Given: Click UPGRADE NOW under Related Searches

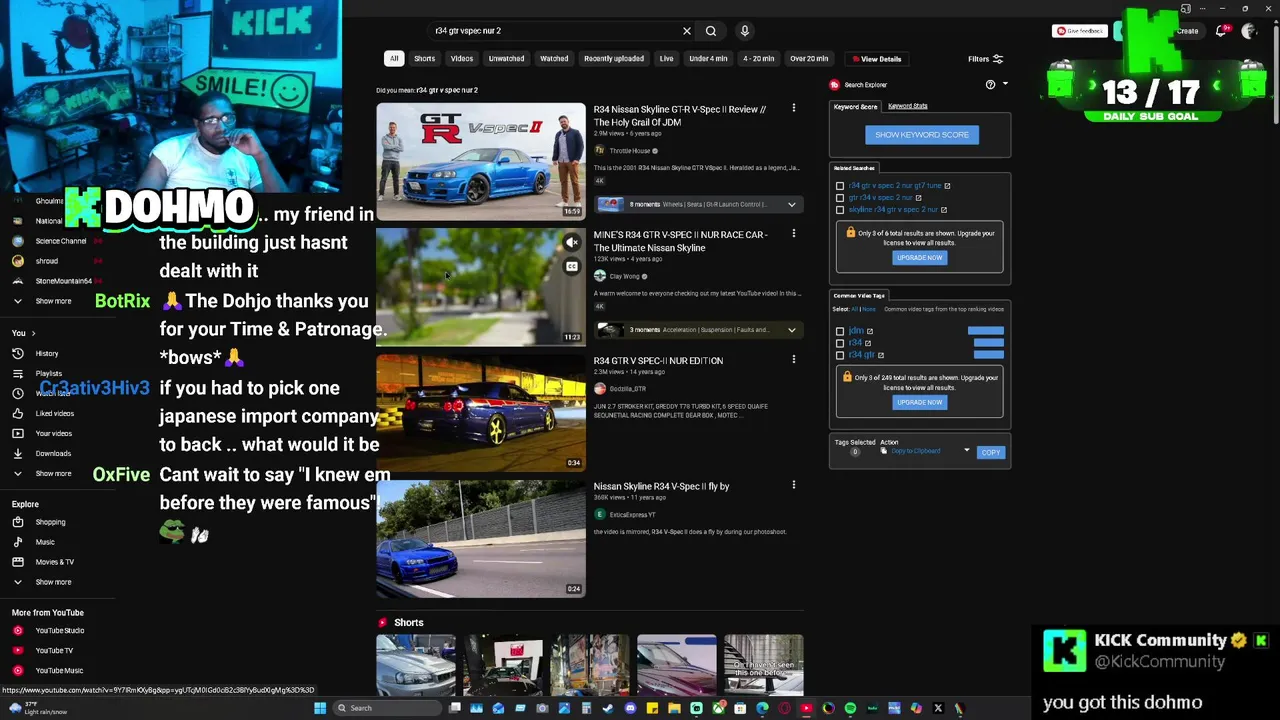Looking at the screenshot, I should click(x=919, y=258).
